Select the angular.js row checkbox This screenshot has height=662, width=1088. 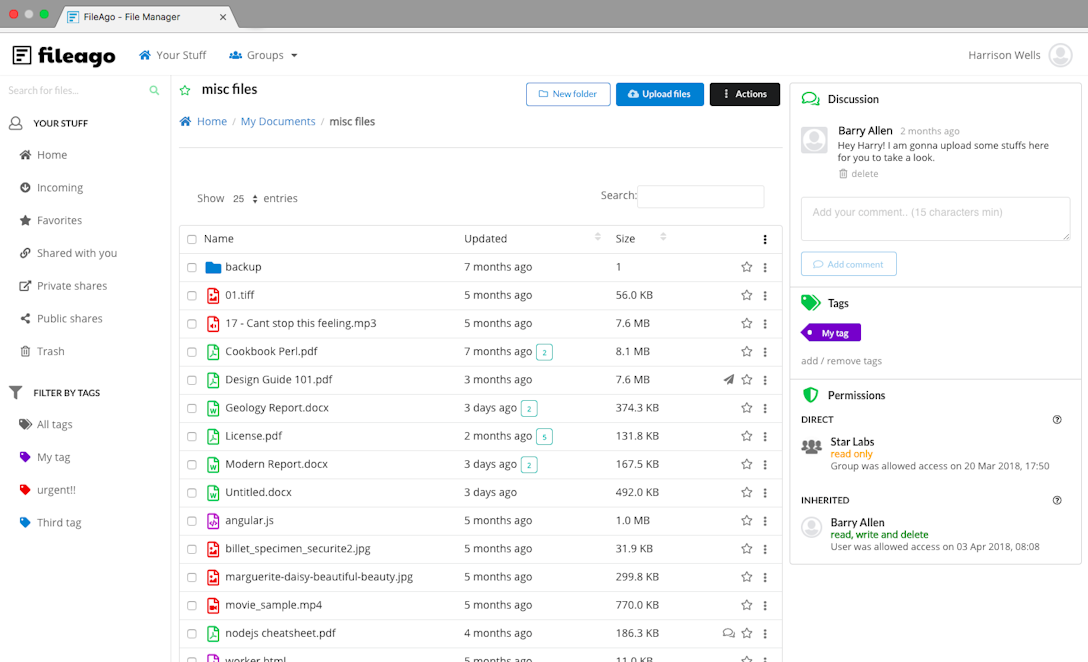(x=192, y=521)
